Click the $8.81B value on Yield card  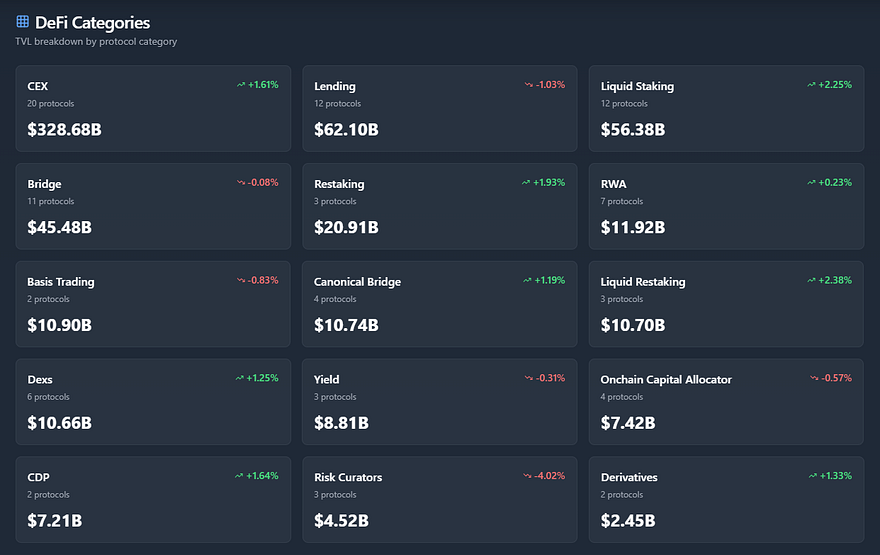coord(341,423)
